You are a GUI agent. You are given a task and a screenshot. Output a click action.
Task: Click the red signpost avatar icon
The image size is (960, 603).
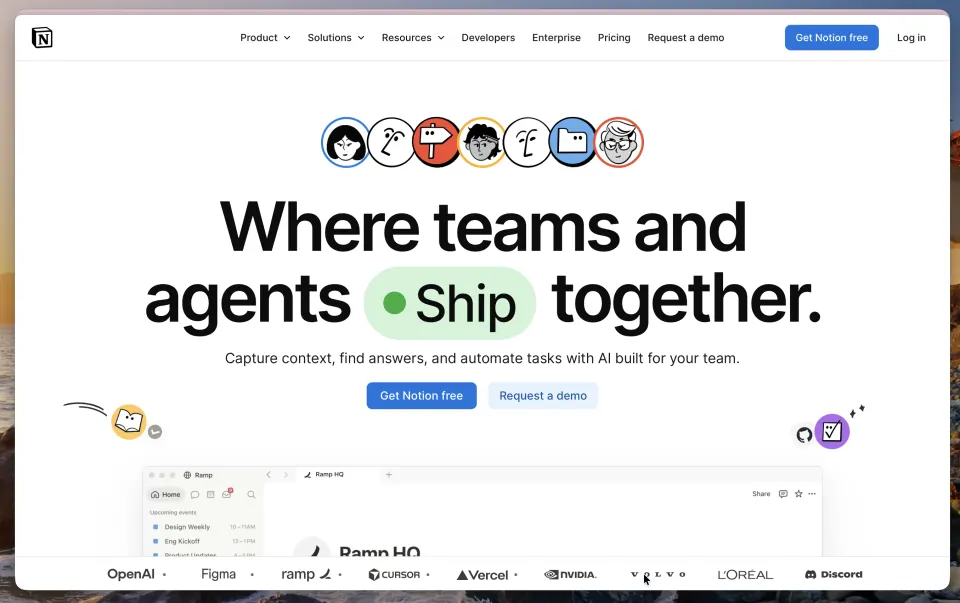[436, 143]
